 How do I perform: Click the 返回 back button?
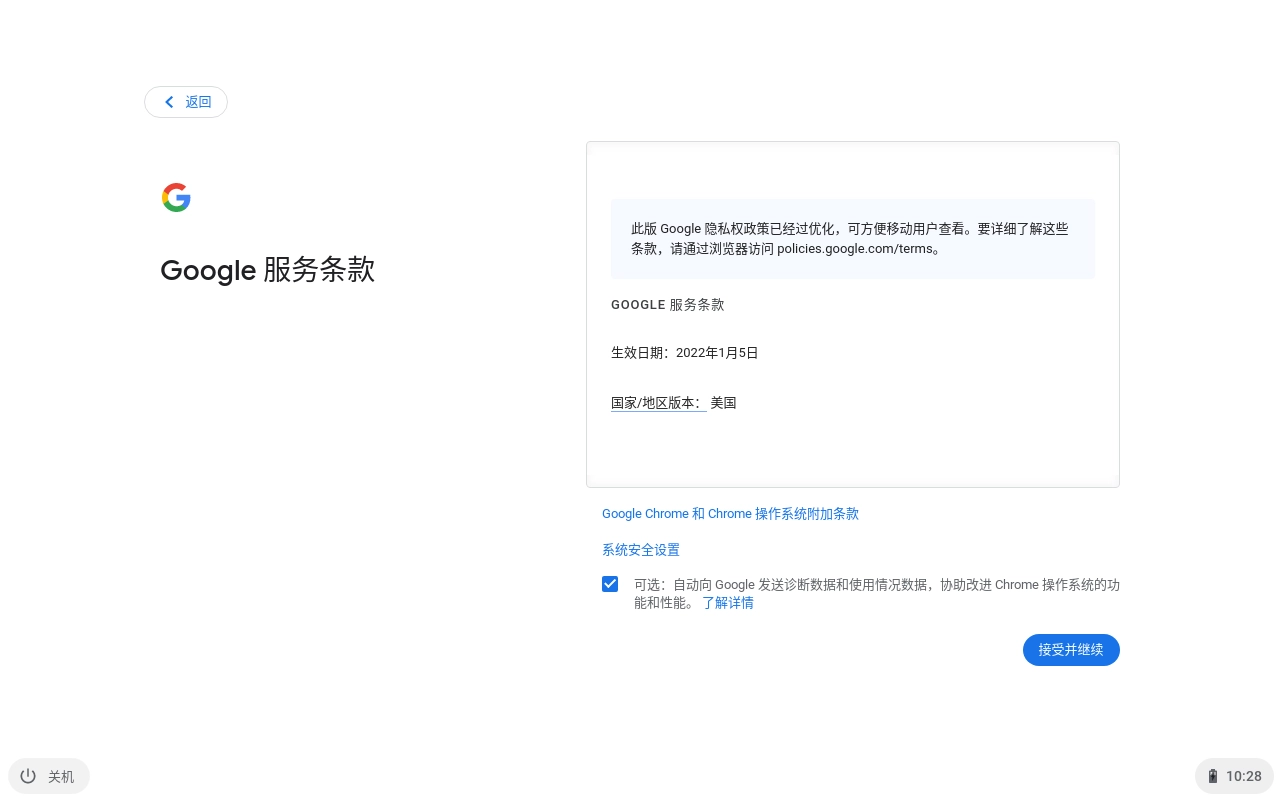pos(186,102)
